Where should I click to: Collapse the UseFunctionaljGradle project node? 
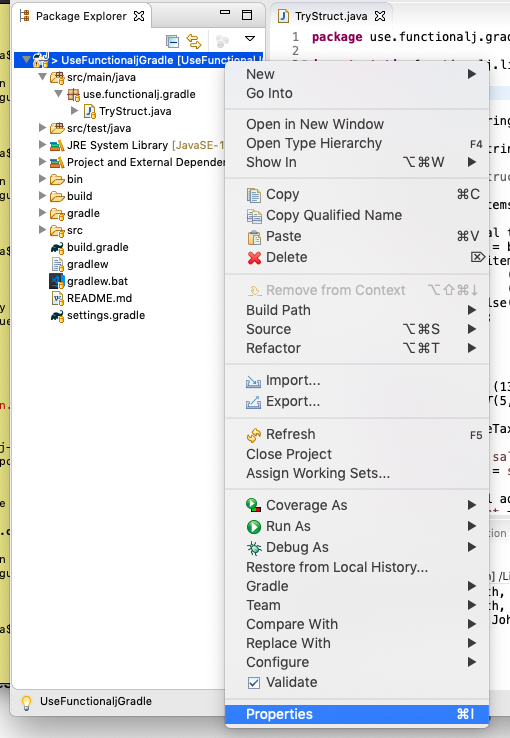point(26,60)
